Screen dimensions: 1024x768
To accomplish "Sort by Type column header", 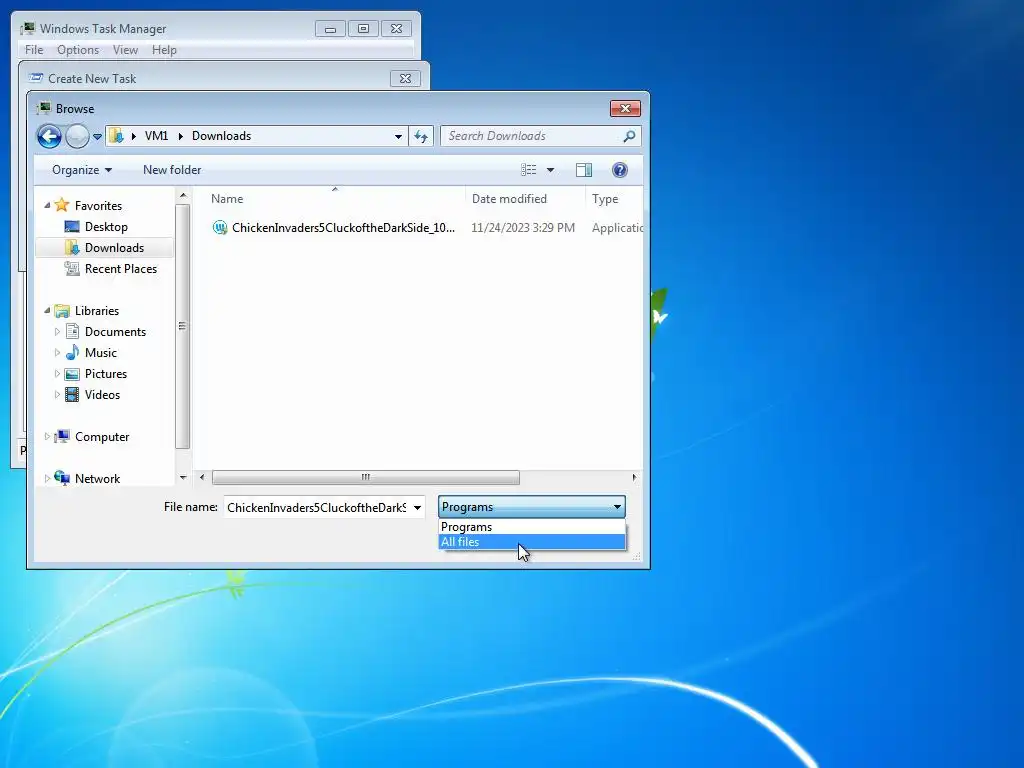I will [x=605, y=199].
